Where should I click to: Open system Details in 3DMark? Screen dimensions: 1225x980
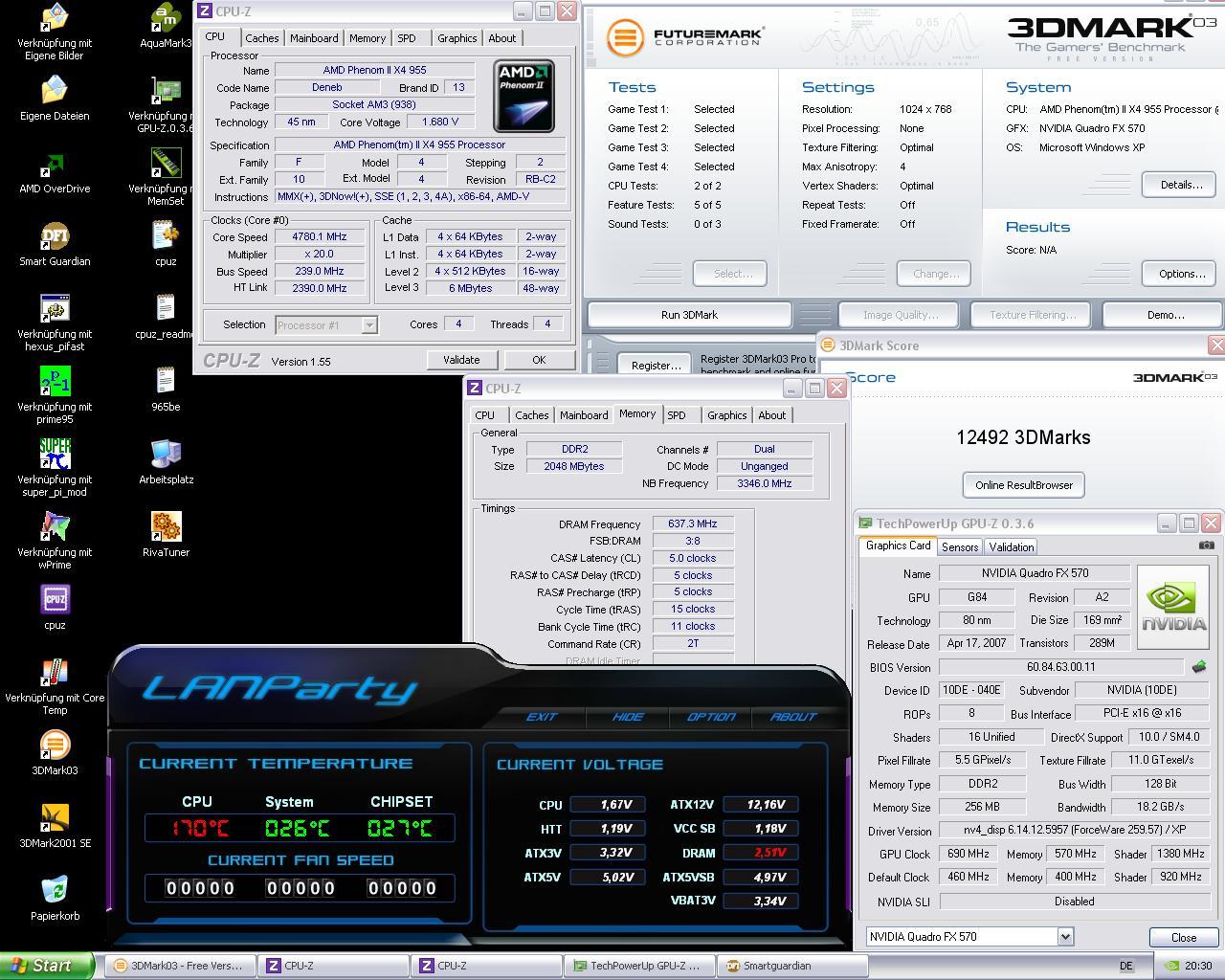point(1181,185)
